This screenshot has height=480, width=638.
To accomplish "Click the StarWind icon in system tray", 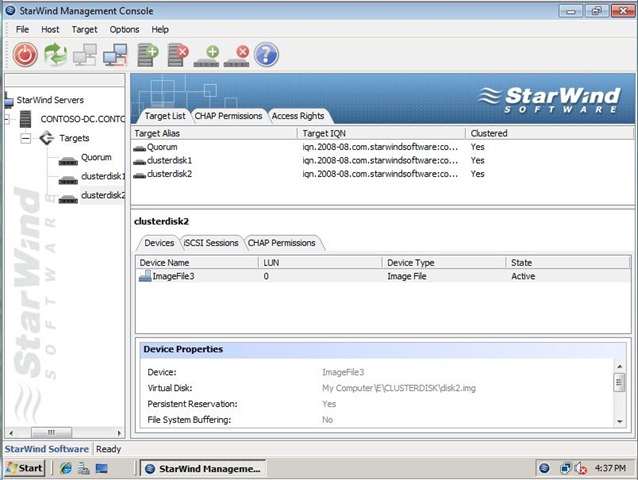I will pyautogui.click(x=544, y=468).
